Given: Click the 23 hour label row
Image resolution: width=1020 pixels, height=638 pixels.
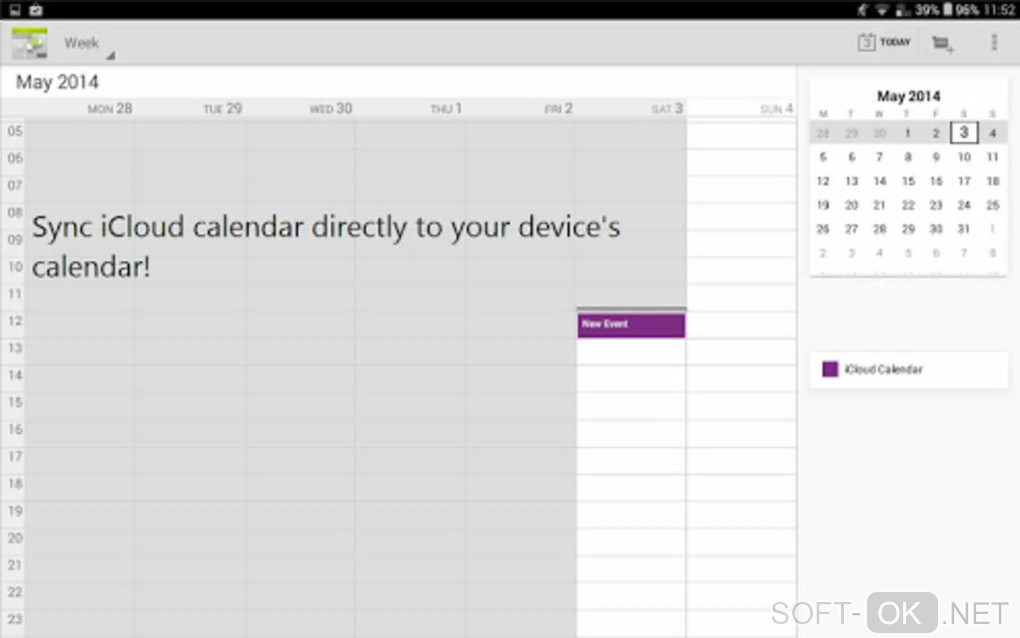Looking at the screenshot, I should pyautogui.click(x=15, y=618).
